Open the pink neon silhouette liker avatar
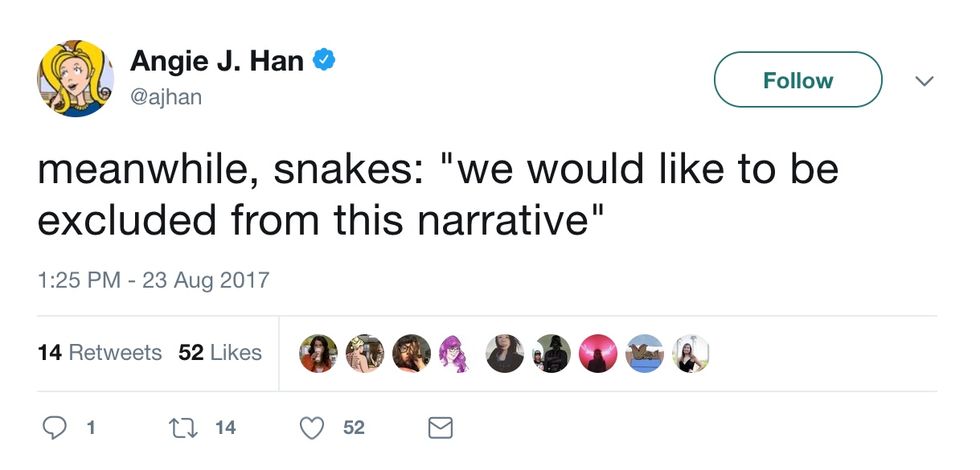The width and height of the screenshot is (980, 470). 598,353
